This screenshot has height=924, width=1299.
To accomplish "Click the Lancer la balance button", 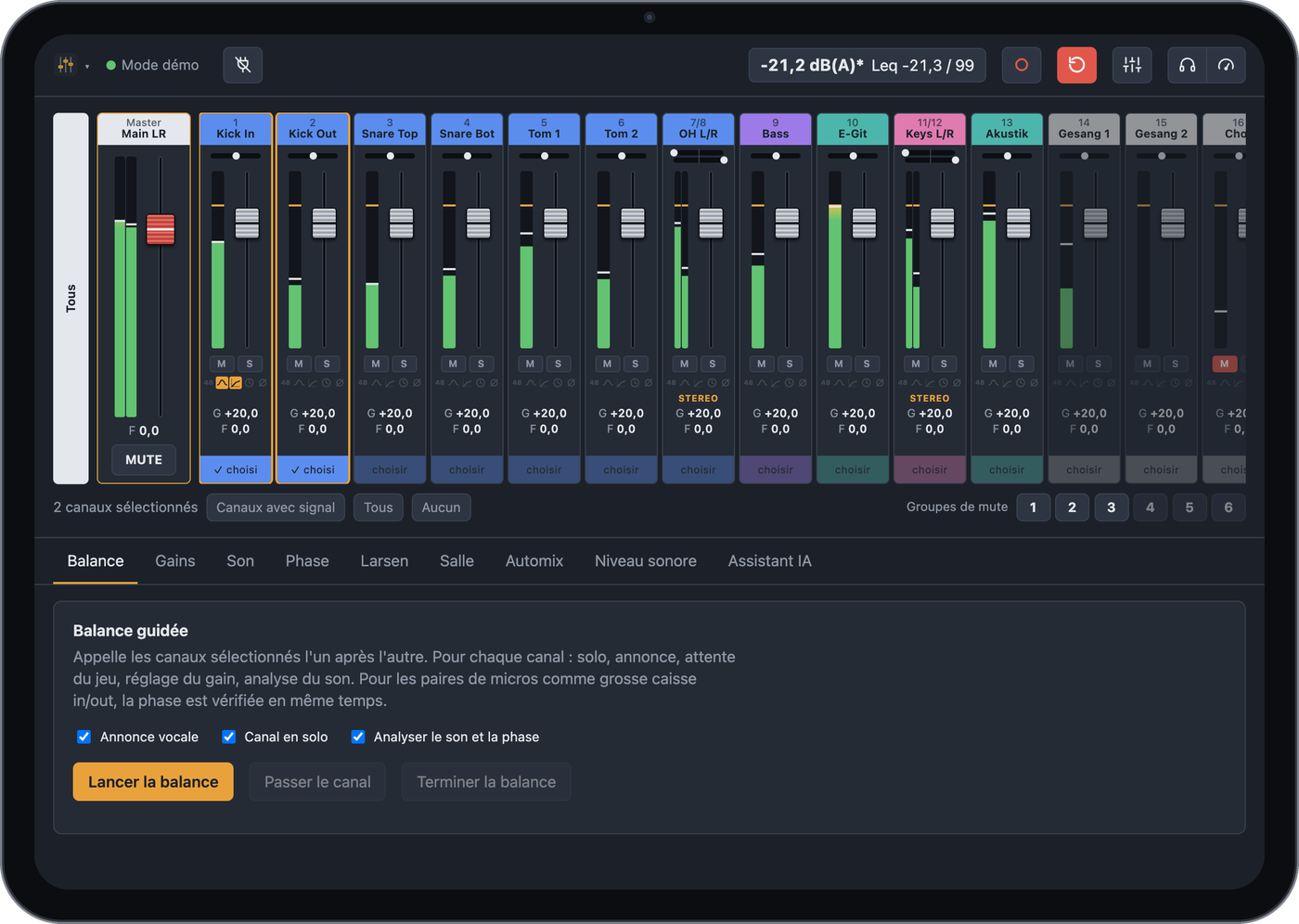I will [153, 782].
